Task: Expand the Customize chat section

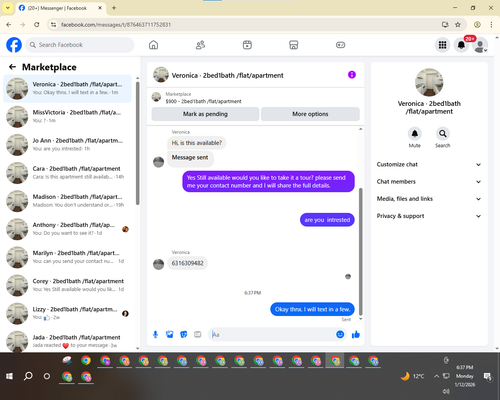Action: pyautogui.click(x=429, y=164)
